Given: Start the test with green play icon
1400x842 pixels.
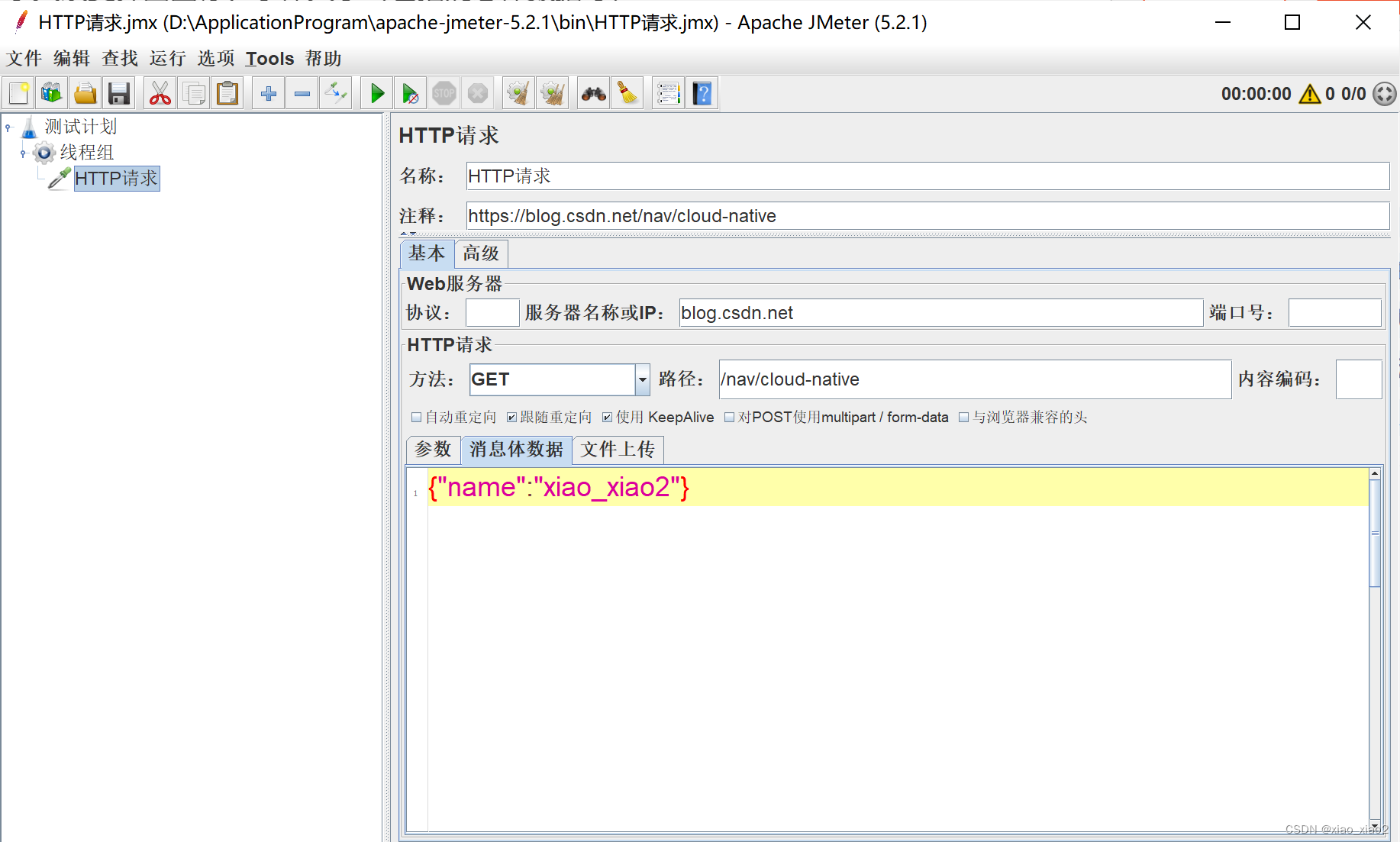Looking at the screenshot, I should [x=377, y=94].
